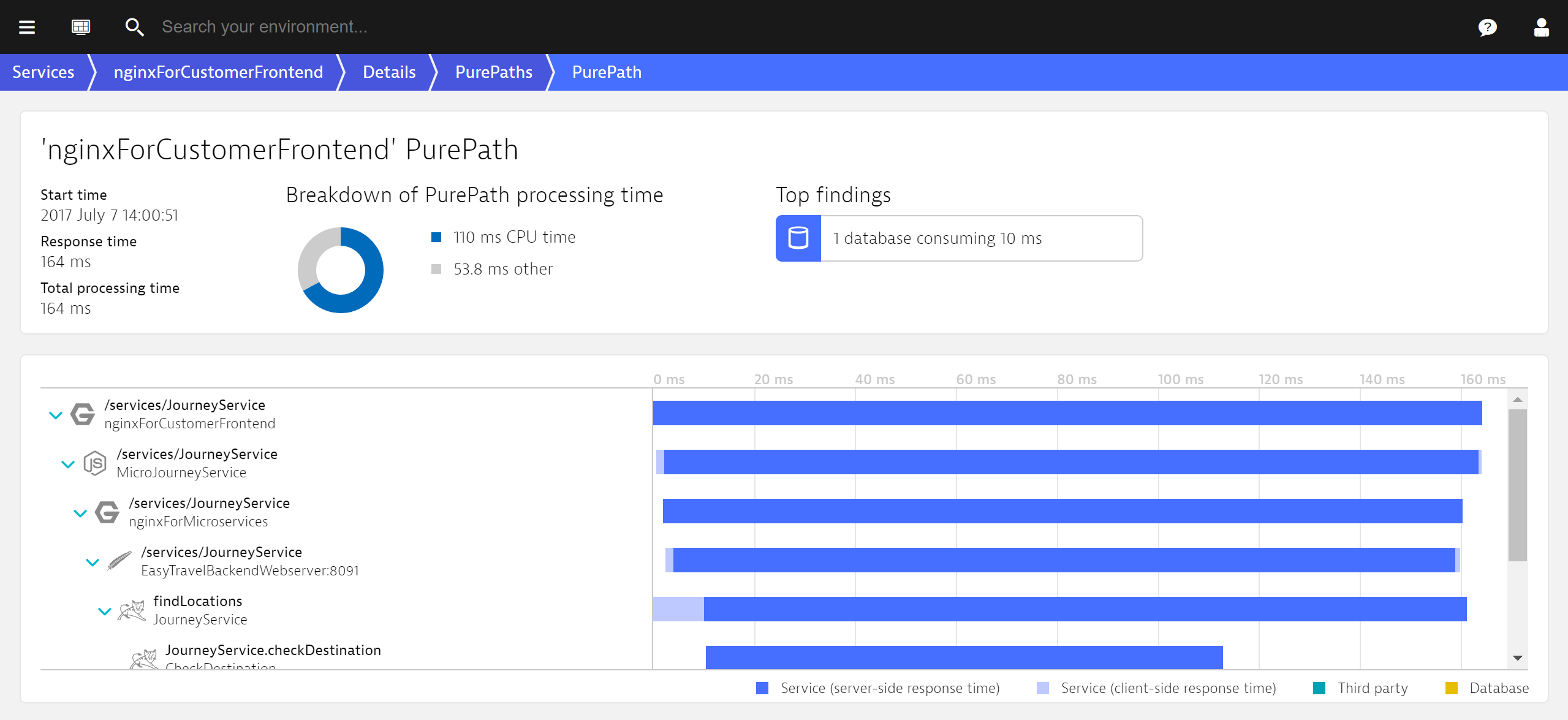Viewport: 1568px width, 720px height.
Task: Click the search magnifier icon
Action: 134,27
